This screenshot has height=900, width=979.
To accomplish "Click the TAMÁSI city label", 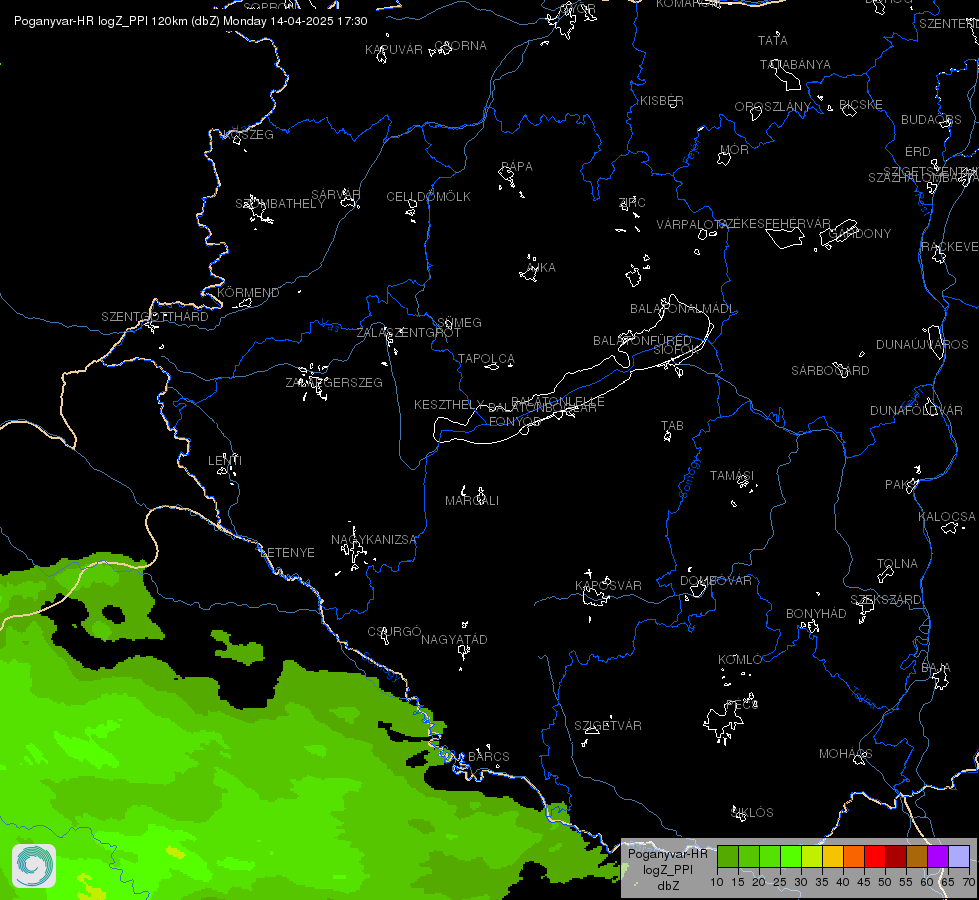I will (732, 476).
